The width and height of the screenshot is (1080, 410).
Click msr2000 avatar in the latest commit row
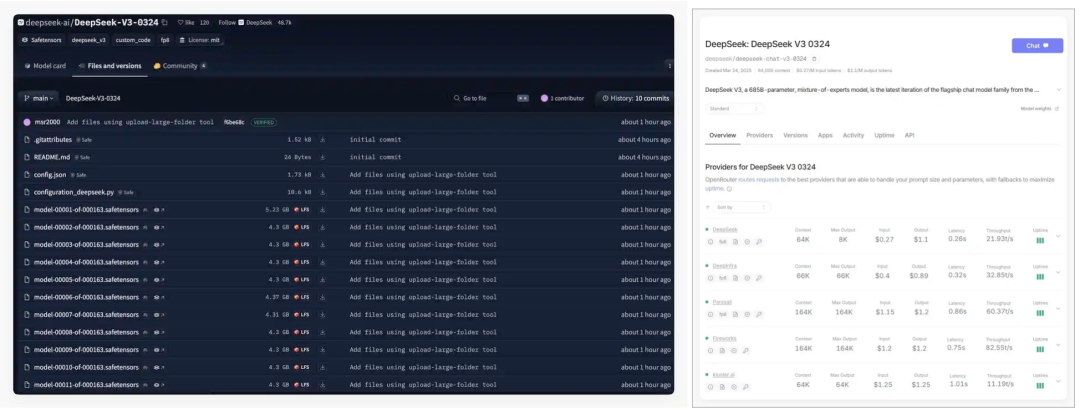click(x=27, y=122)
